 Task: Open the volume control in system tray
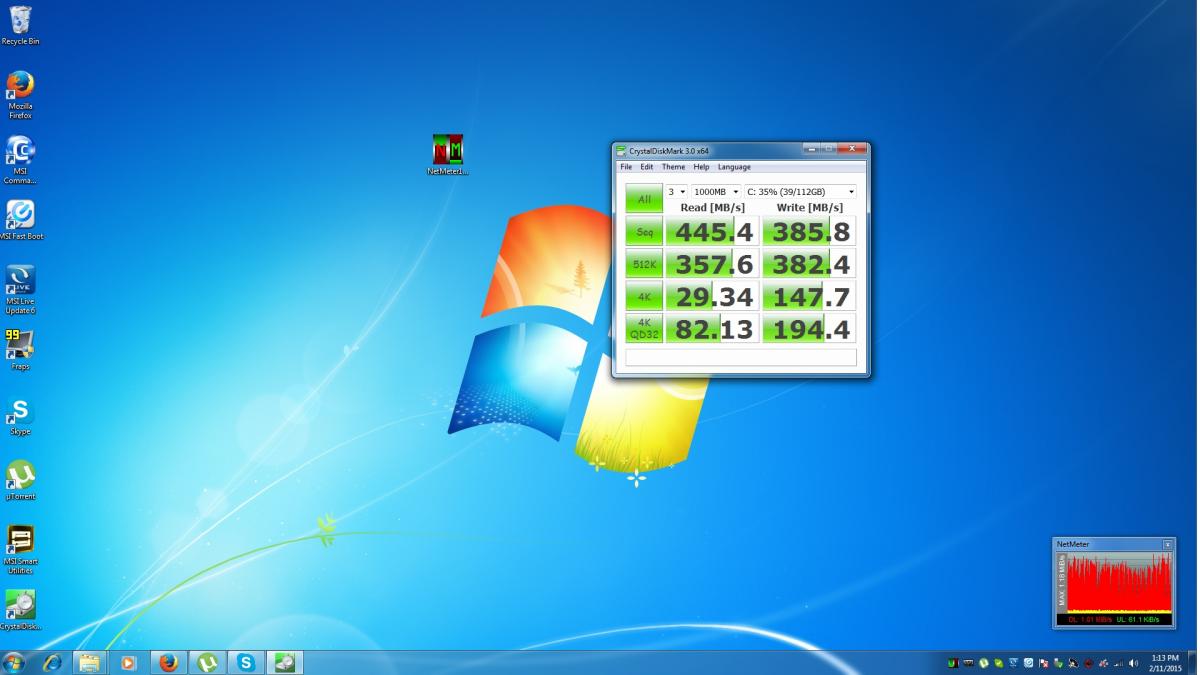click(1133, 663)
